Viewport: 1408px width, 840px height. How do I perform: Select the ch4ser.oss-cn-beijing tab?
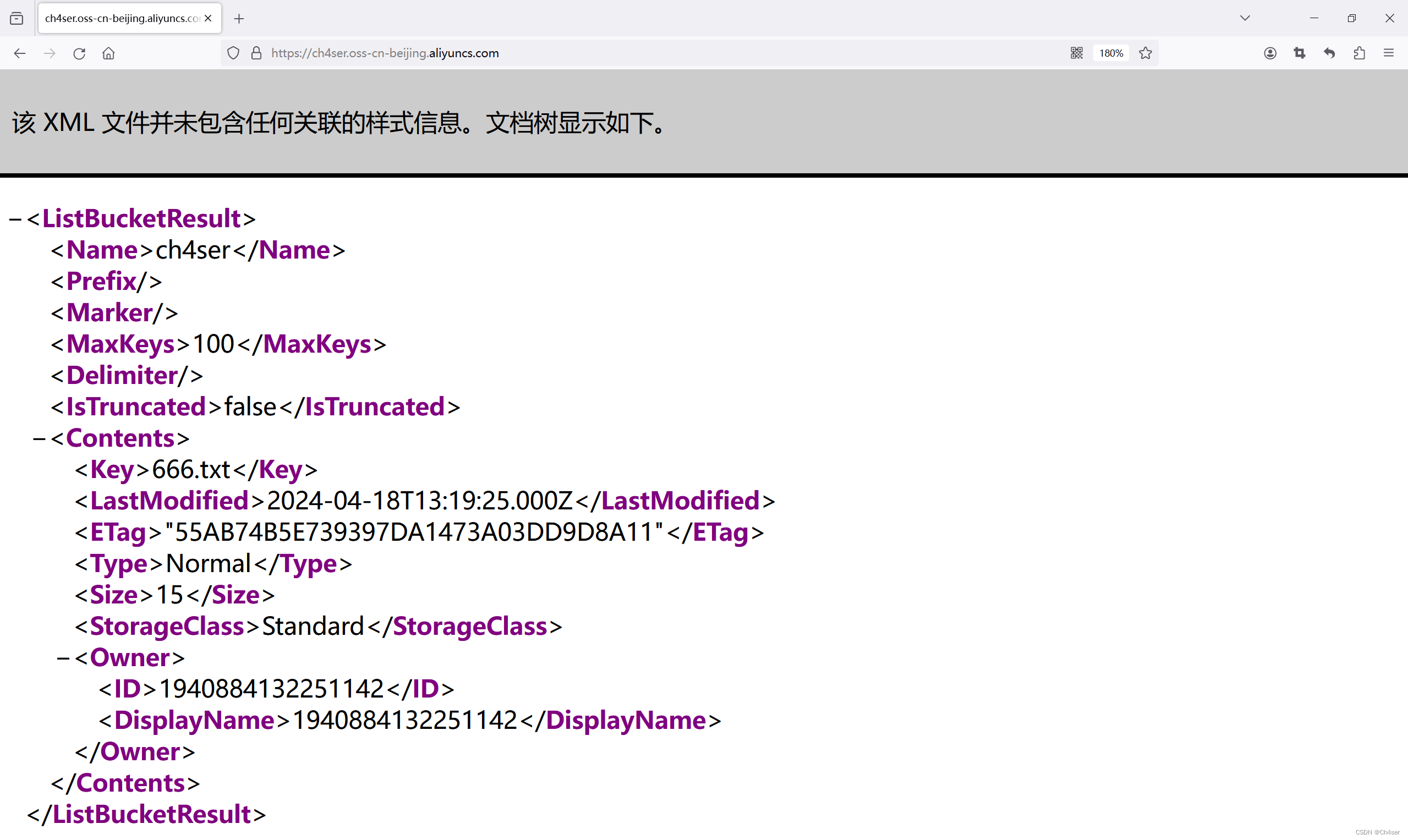click(122, 18)
